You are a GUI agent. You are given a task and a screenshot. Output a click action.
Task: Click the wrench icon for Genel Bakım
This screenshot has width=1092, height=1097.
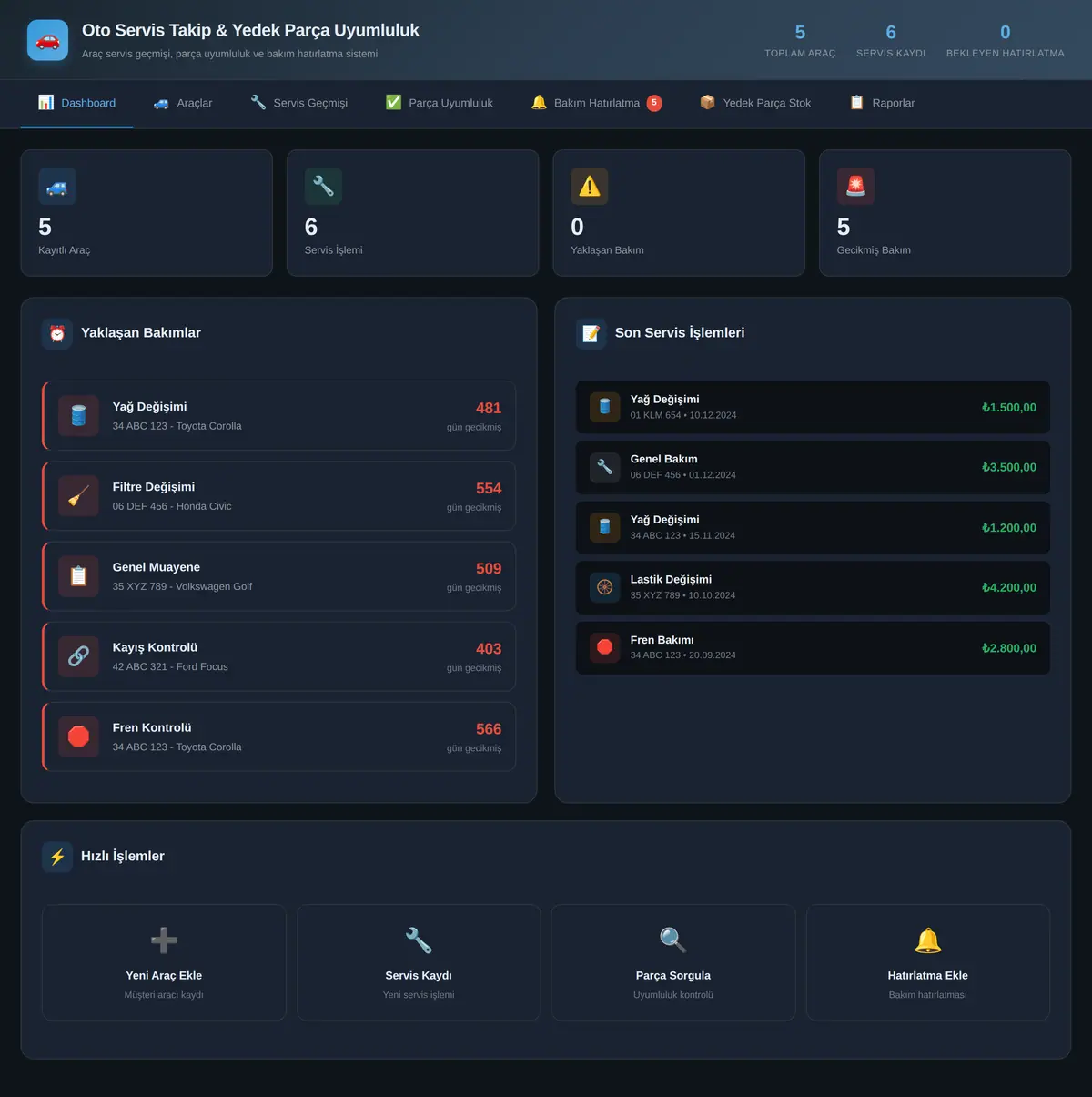tap(605, 467)
